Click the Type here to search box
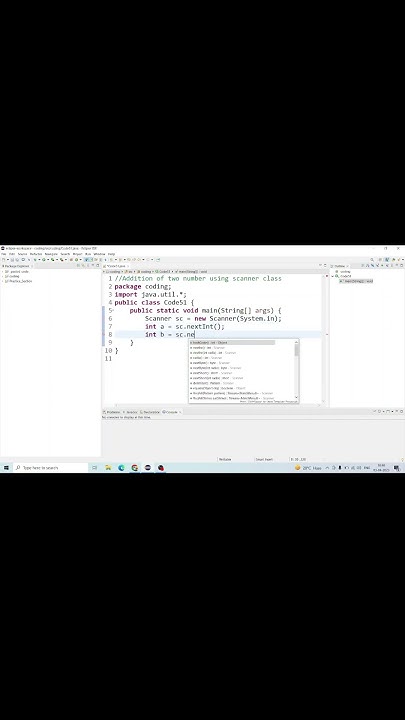 (x=51, y=467)
